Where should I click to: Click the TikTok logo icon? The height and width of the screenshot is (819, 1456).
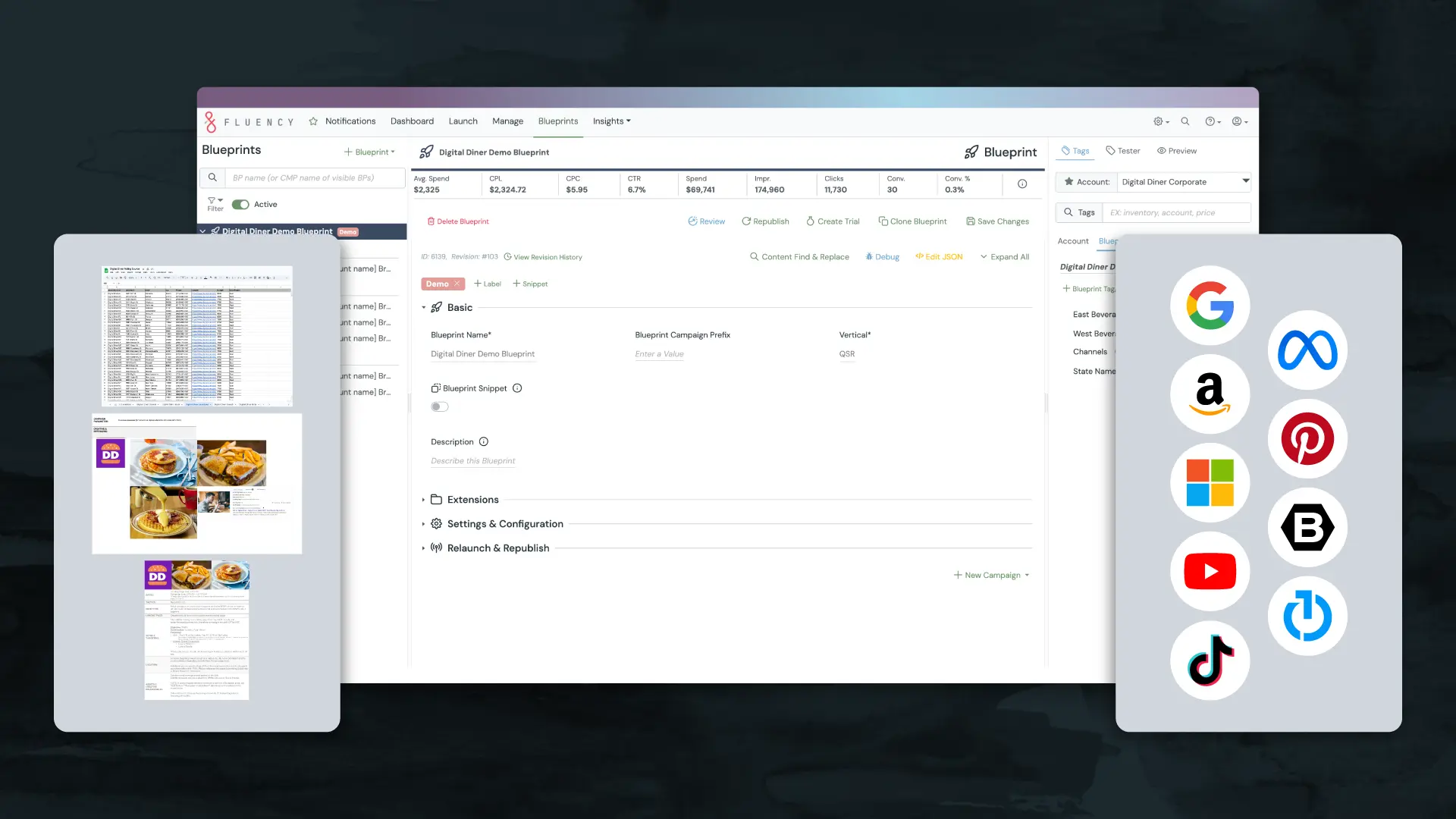click(x=1210, y=661)
